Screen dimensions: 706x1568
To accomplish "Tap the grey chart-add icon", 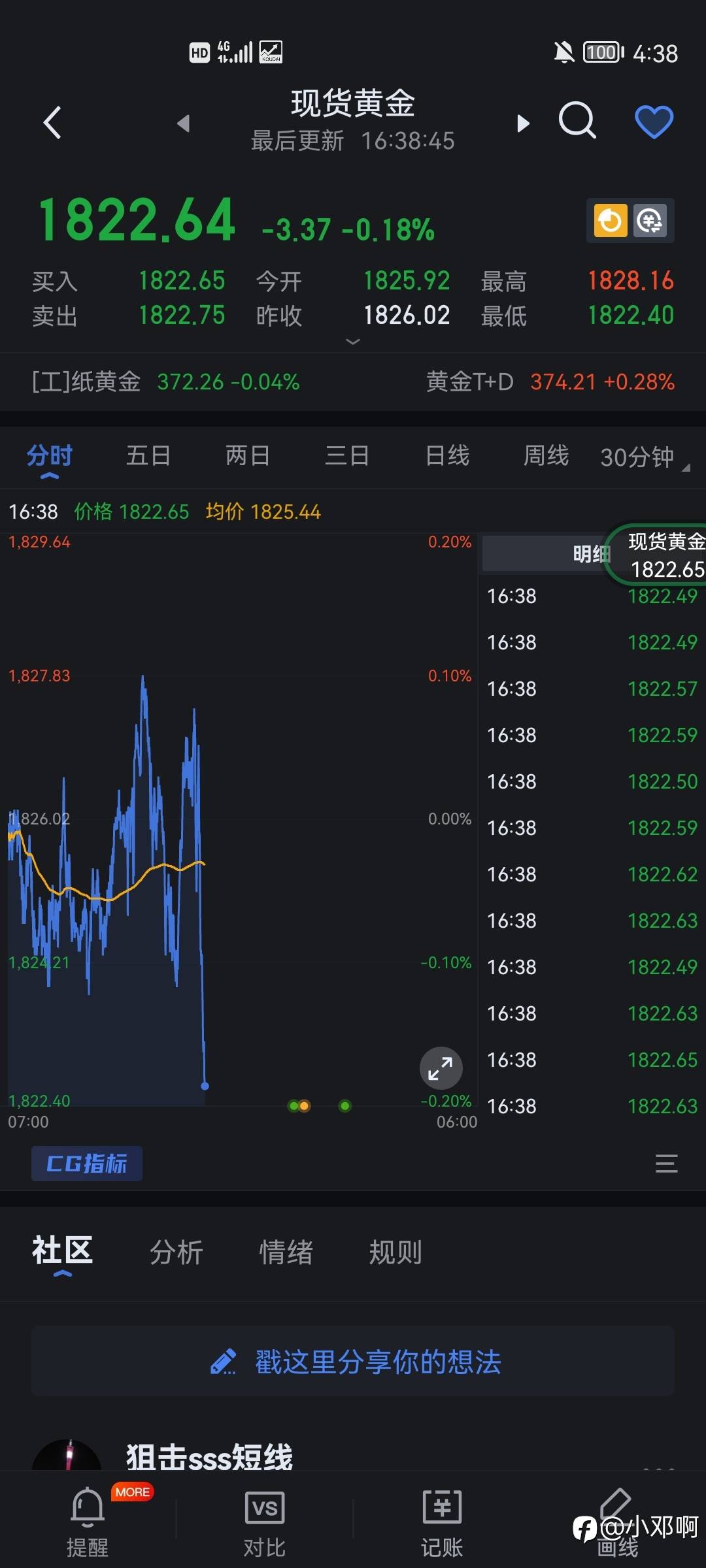I will pyautogui.click(x=650, y=220).
